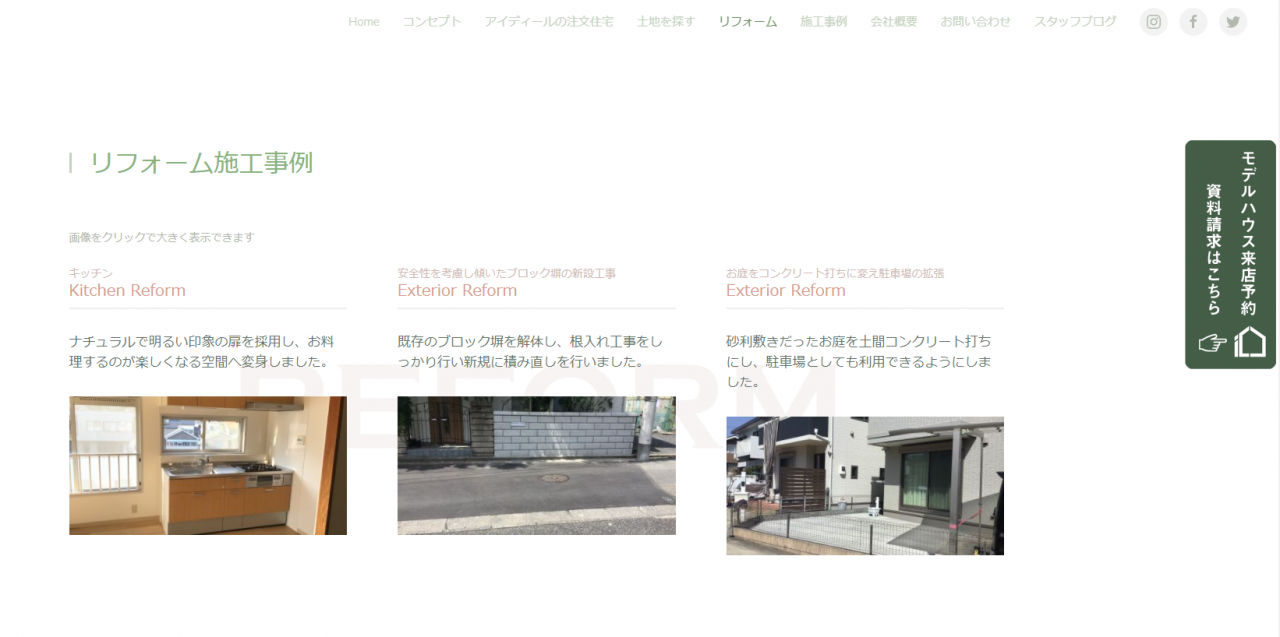Go to 施工事例 in the navbar

(x=823, y=22)
